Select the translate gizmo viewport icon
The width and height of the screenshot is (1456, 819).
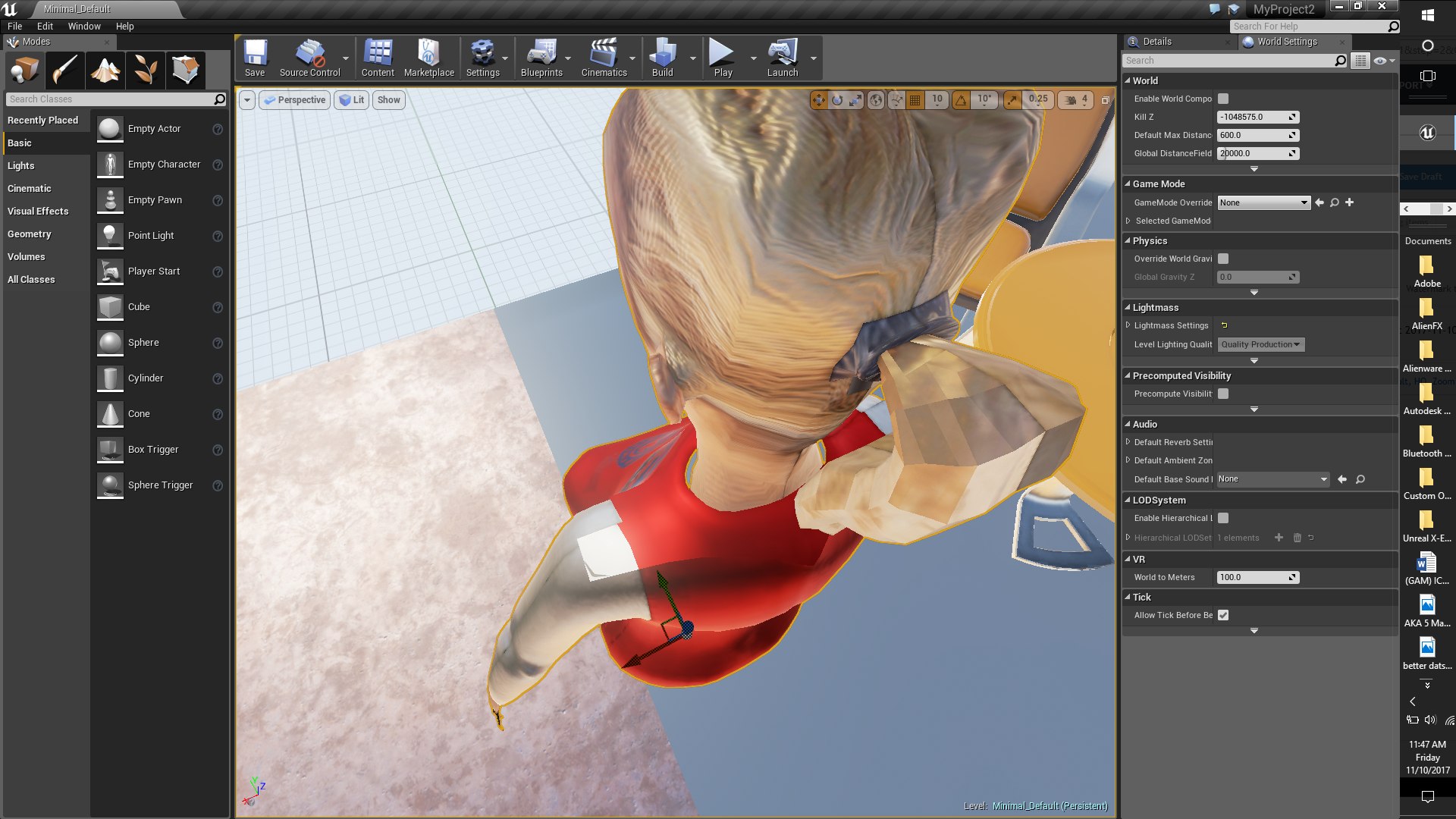818,100
